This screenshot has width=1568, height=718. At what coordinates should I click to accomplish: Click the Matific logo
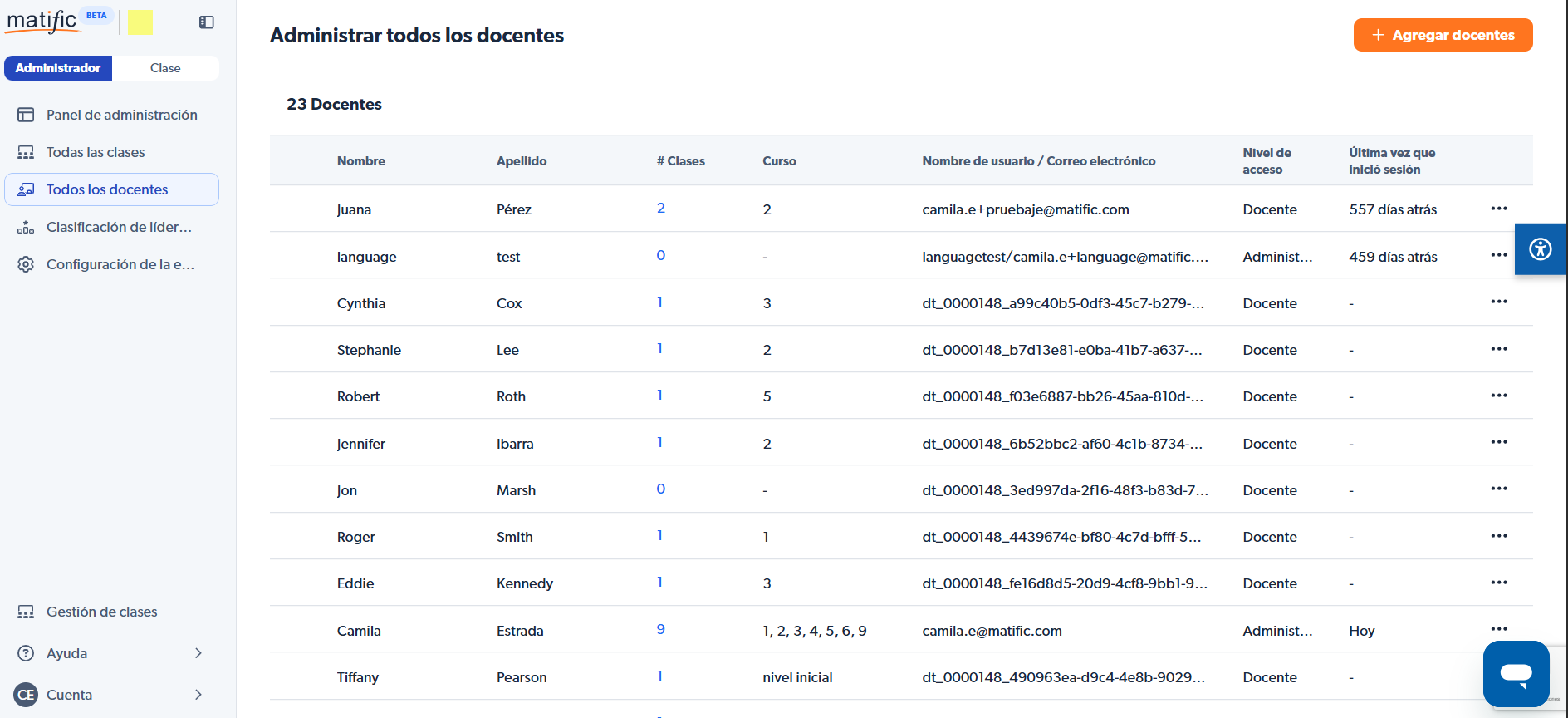point(42,21)
